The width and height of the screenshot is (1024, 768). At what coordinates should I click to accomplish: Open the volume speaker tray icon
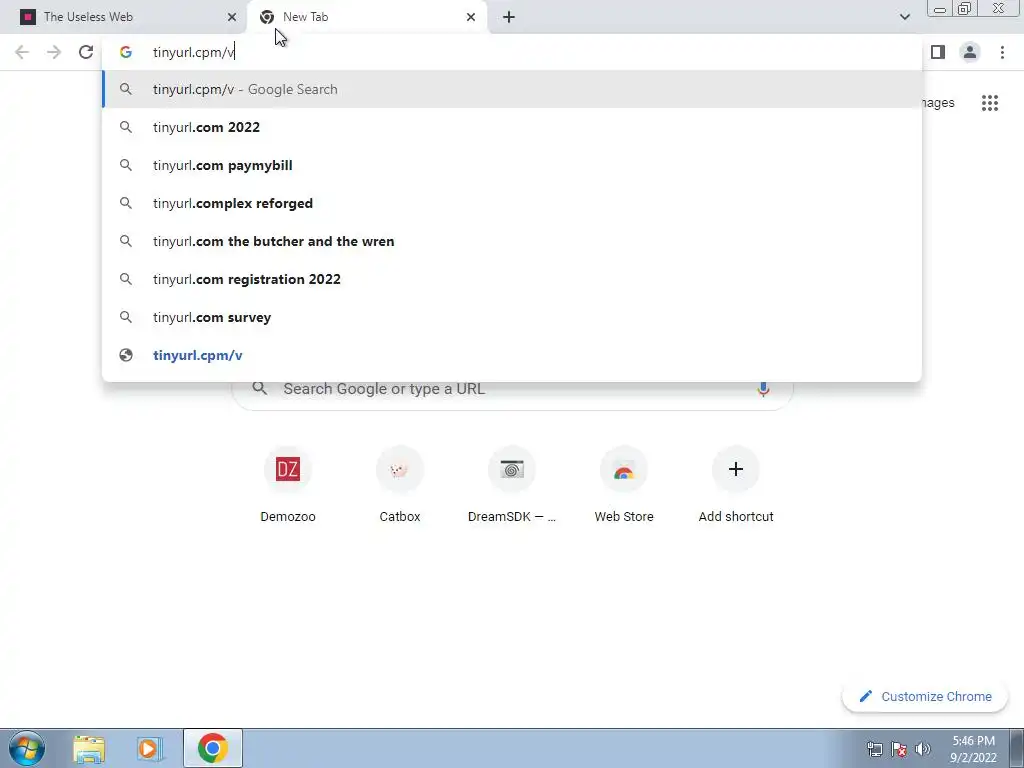coord(923,749)
